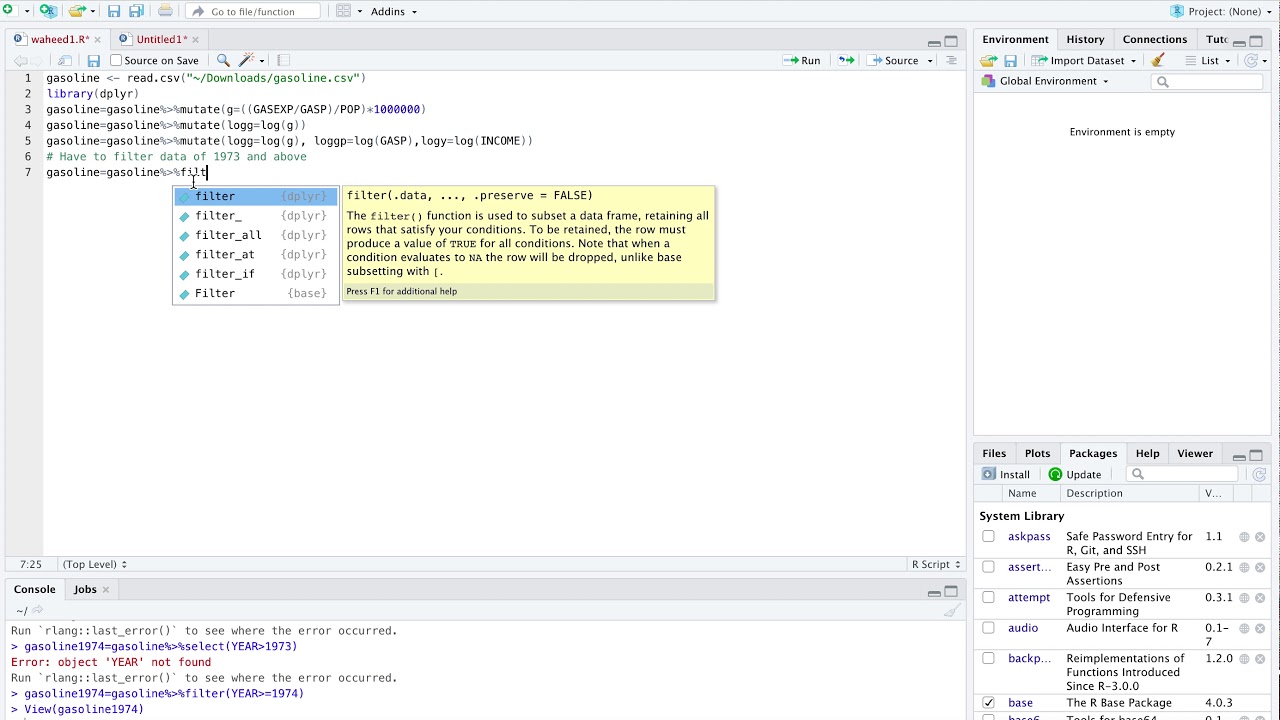
Task: Load the askpass package checkbox
Action: (988, 537)
